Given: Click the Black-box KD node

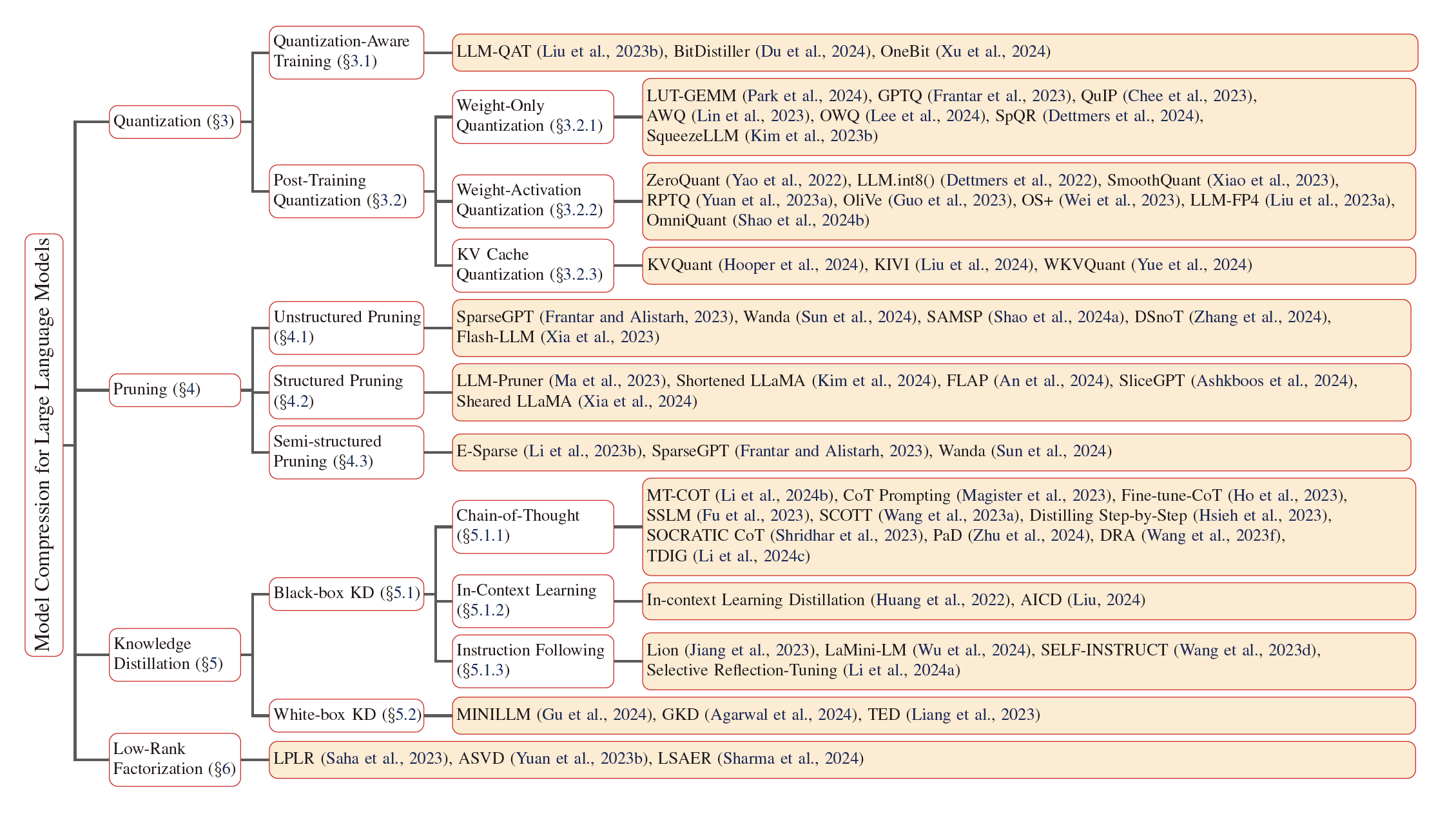Looking at the screenshot, I should pos(346,594).
